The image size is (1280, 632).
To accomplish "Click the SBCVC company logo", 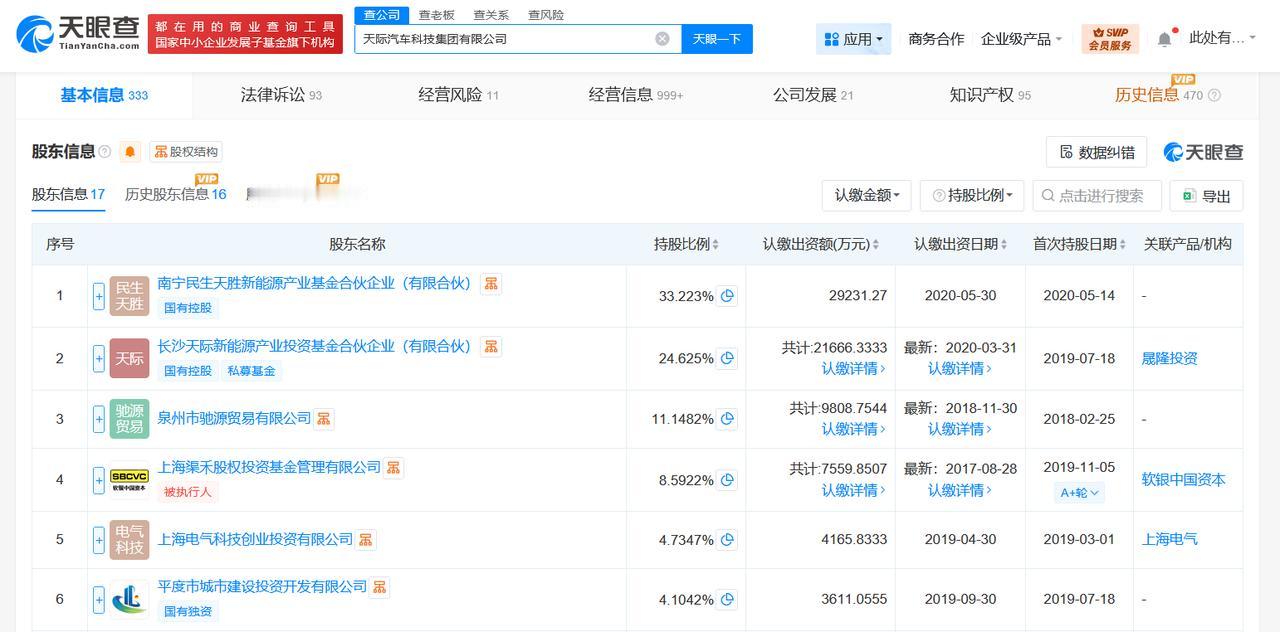I will point(130,480).
